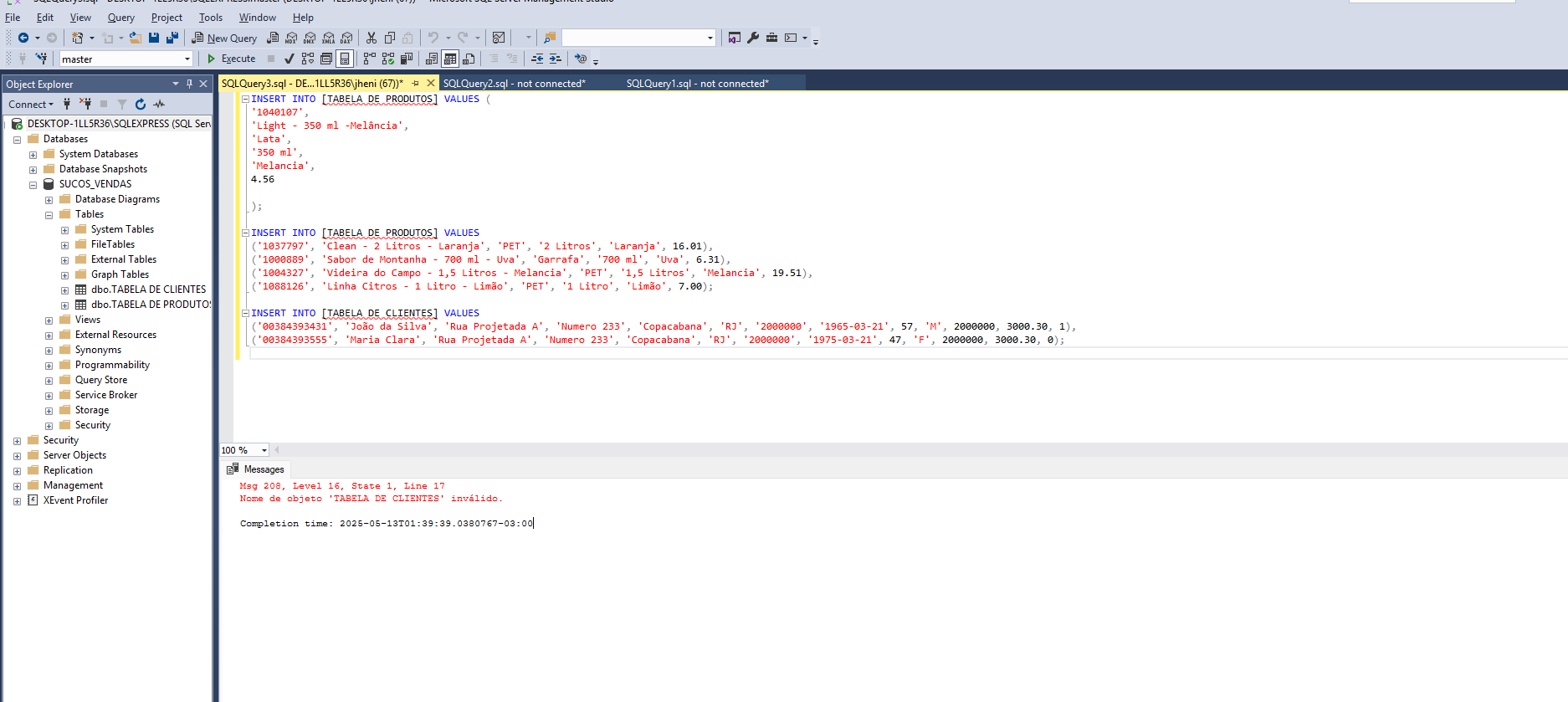This screenshot has height=702, width=1568.
Task: Open the Find search combo box dropdown
Action: (710, 38)
